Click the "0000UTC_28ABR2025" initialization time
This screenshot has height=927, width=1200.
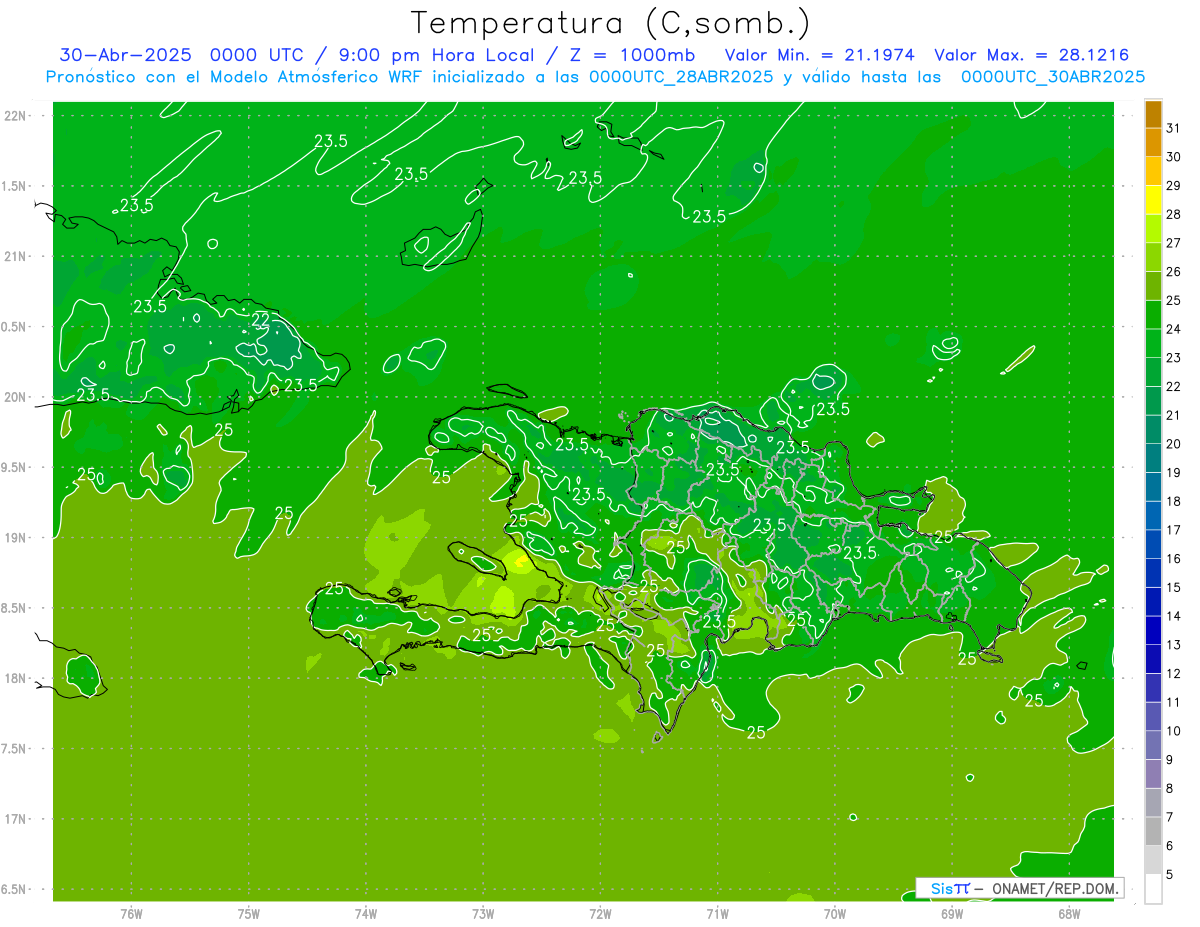[681, 77]
